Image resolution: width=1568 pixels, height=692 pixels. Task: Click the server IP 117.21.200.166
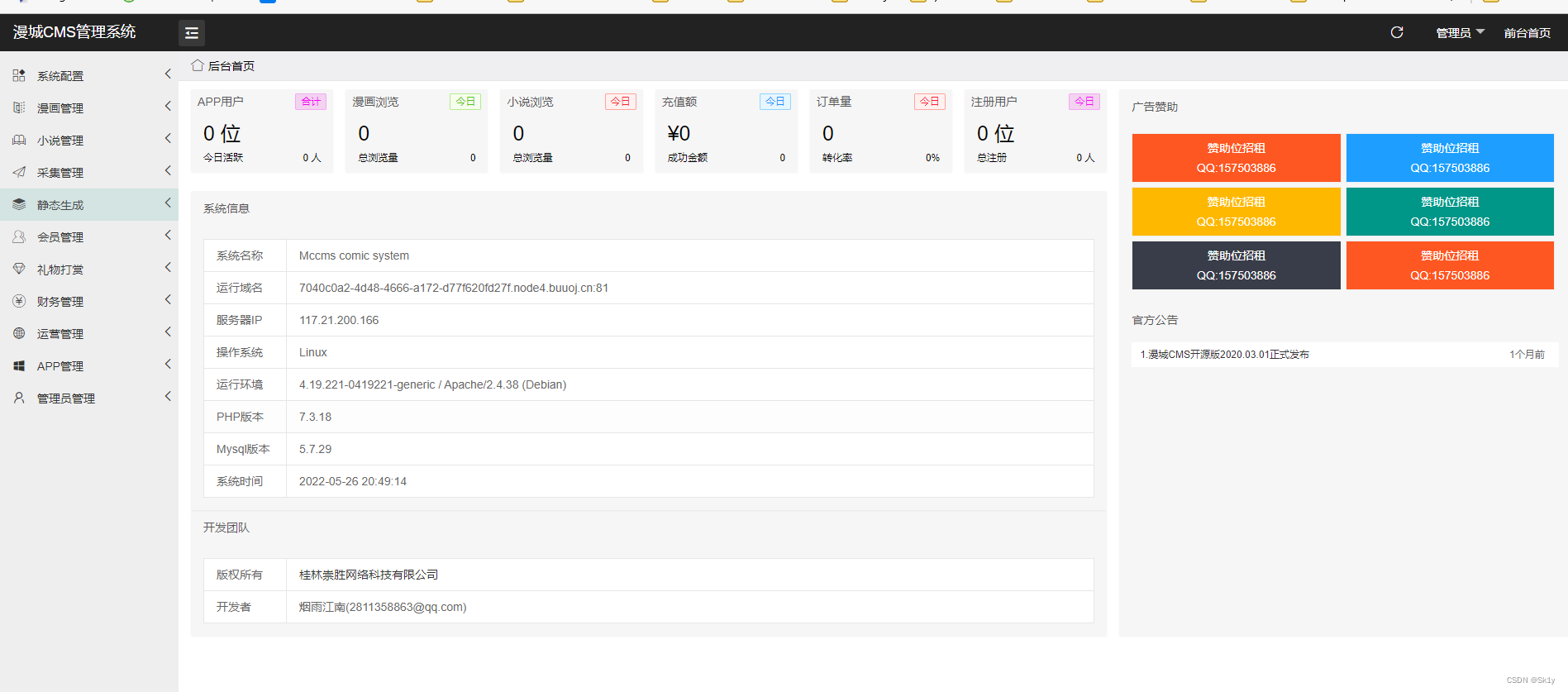tap(339, 320)
